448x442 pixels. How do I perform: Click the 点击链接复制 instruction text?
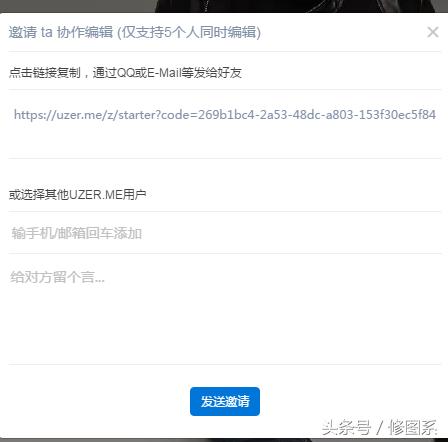point(45,73)
